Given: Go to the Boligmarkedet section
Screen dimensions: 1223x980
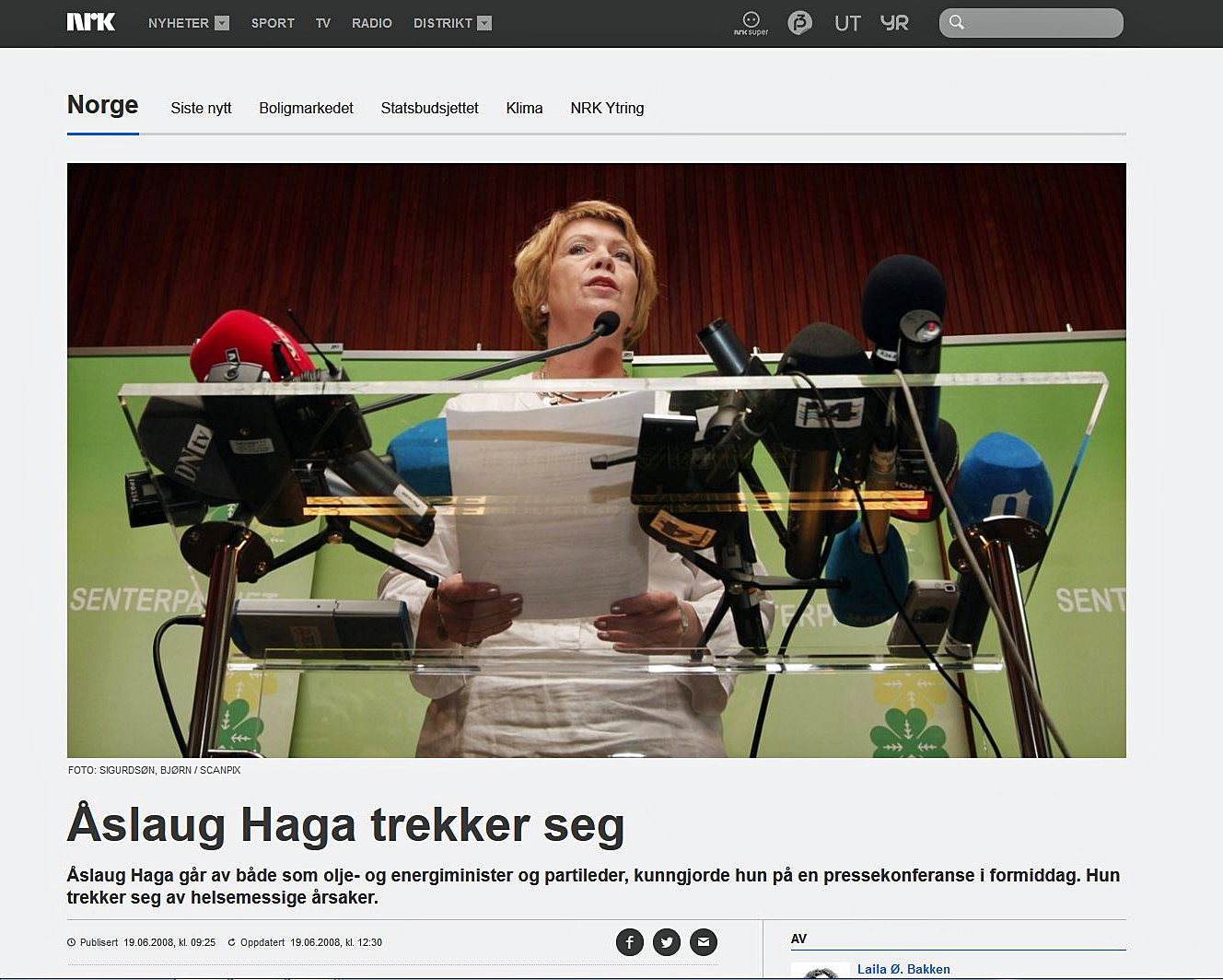Looking at the screenshot, I should pyautogui.click(x=306, y=109).
